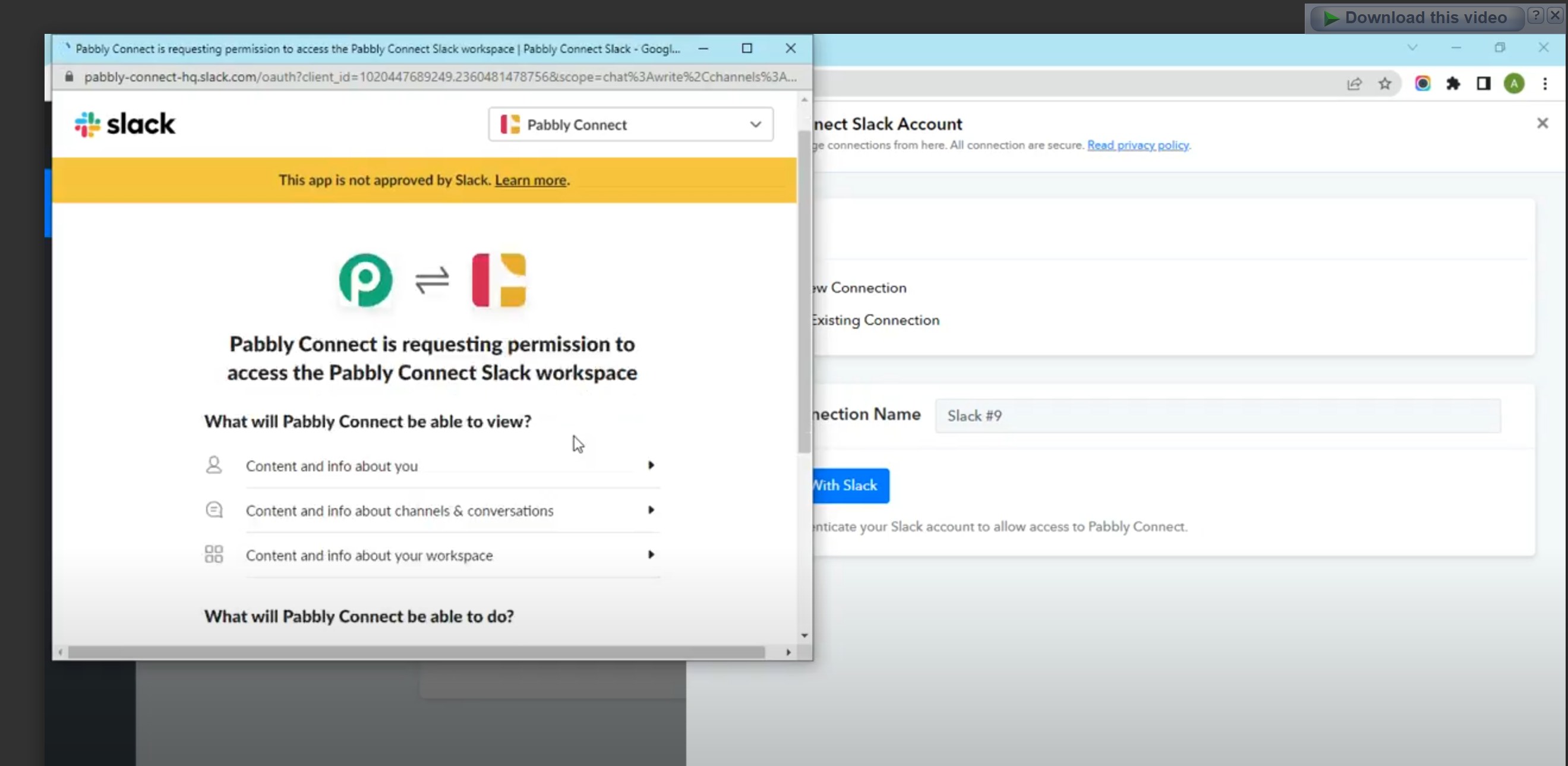The height and width of the screenshot is (766, 1568).
Task: Click the Download this video button
Action: [1417, 18]
